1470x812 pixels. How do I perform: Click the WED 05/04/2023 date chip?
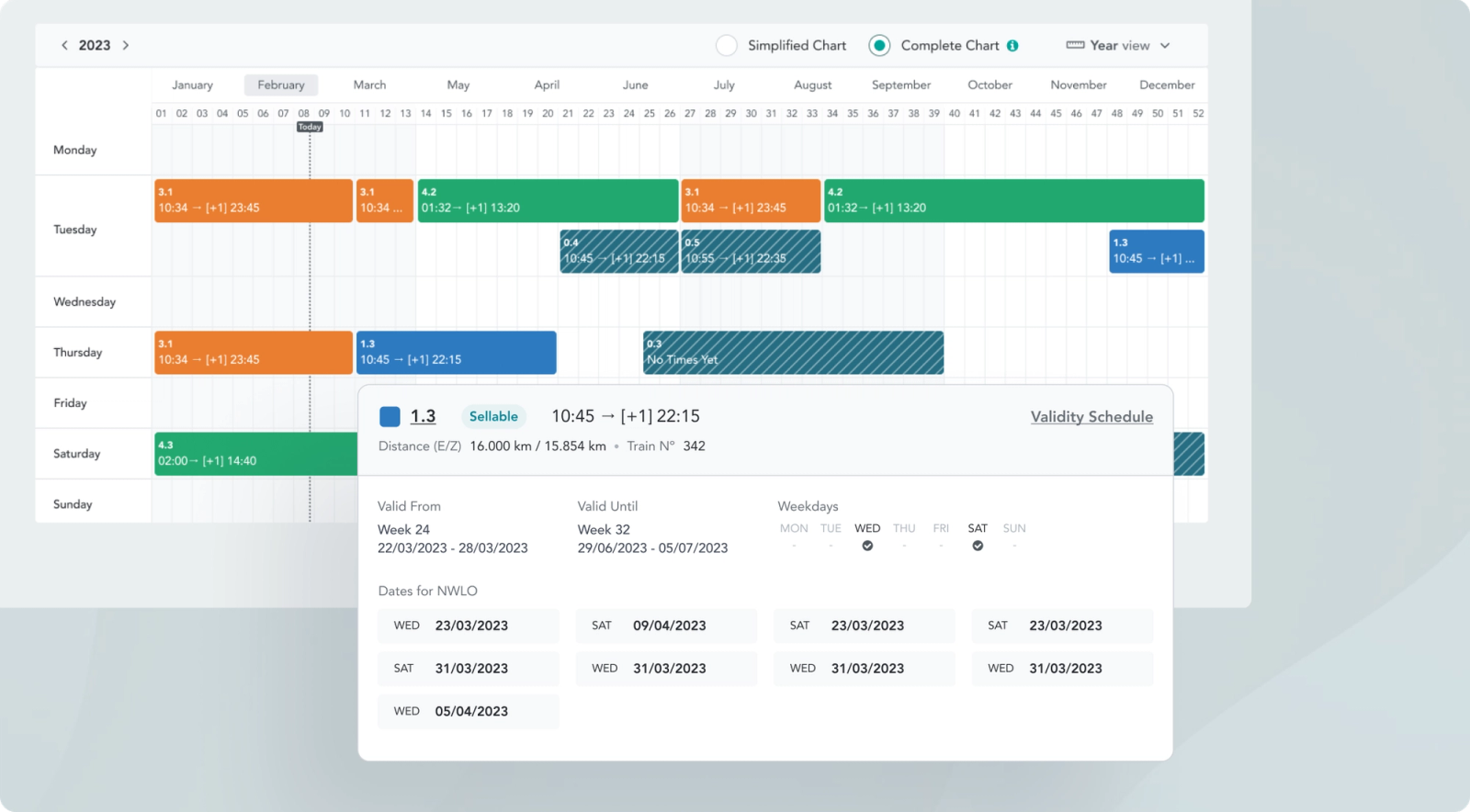pos(469,711)
